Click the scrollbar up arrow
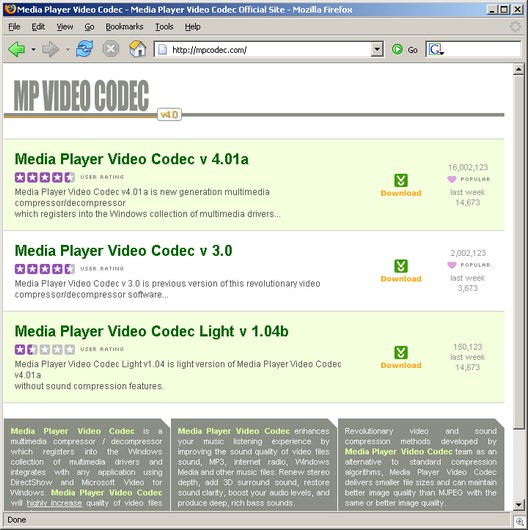Screen dimensions: 528x530 519,69
